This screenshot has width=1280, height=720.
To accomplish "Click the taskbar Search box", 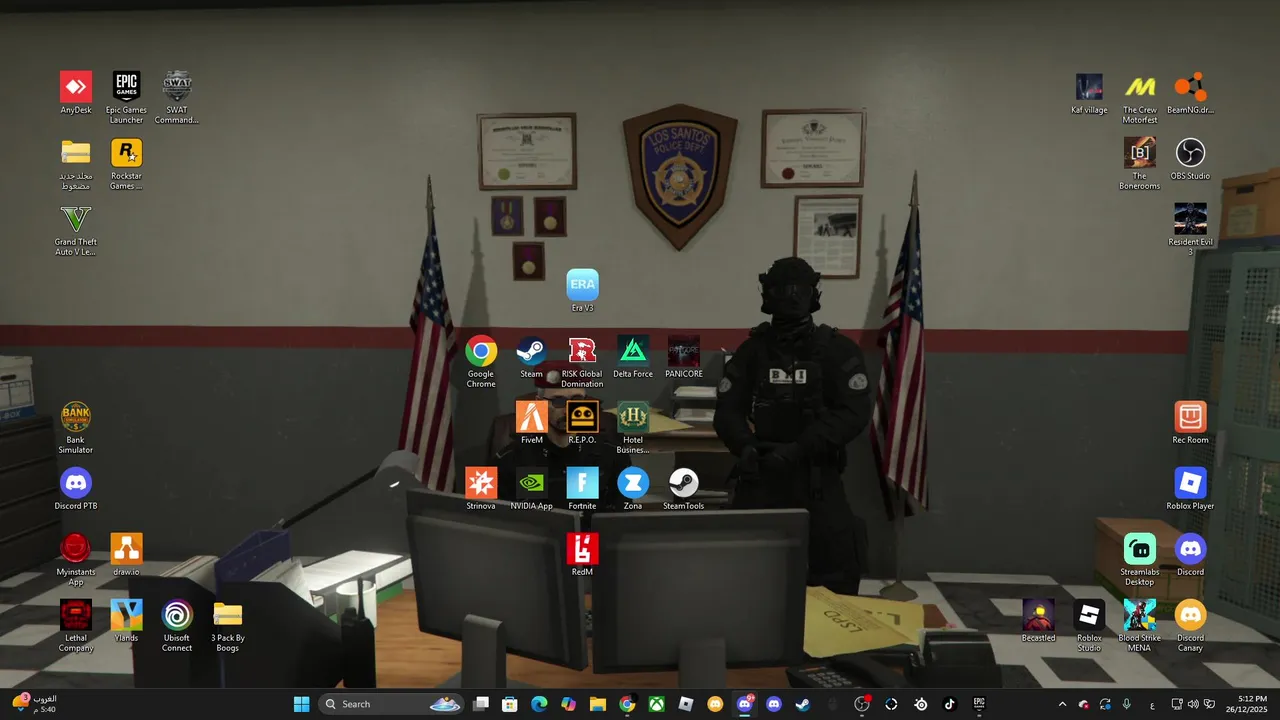I will click(x=392, y=704).
